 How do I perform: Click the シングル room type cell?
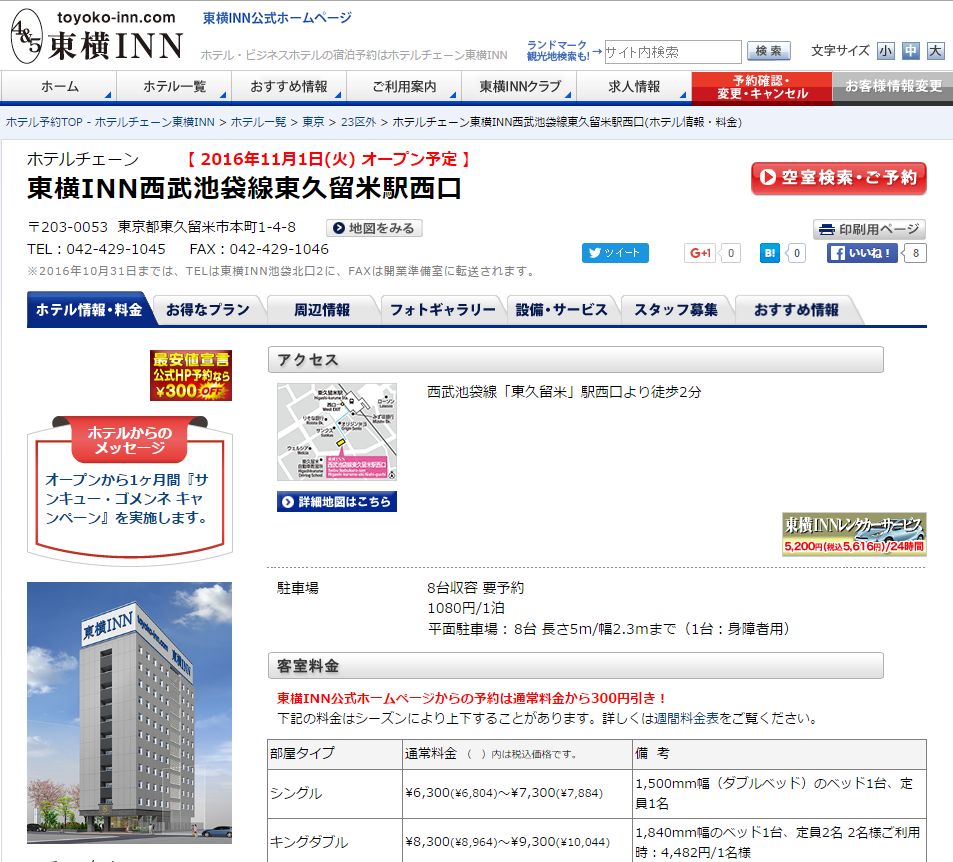click(x=335, y=793)
